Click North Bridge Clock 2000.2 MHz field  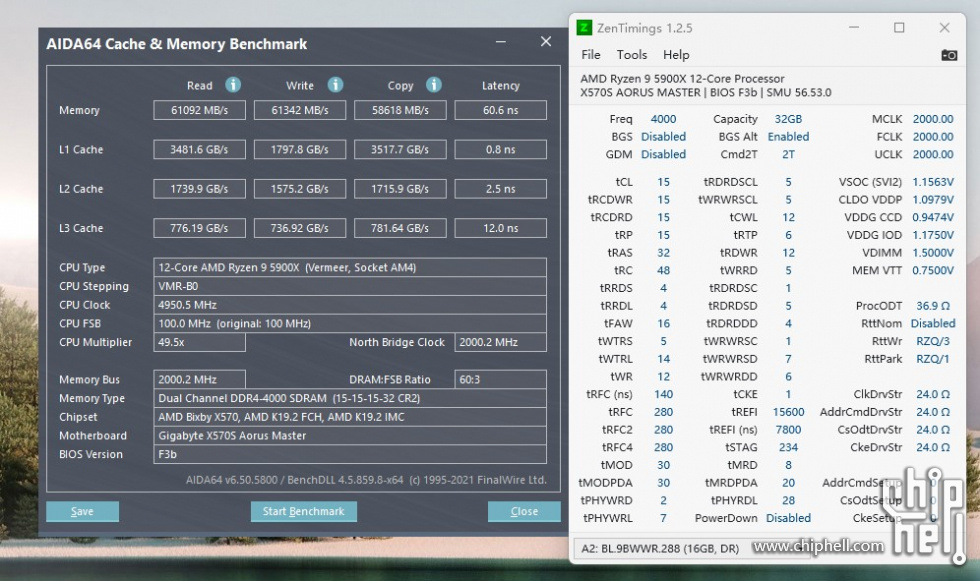(x=501, y=342)
